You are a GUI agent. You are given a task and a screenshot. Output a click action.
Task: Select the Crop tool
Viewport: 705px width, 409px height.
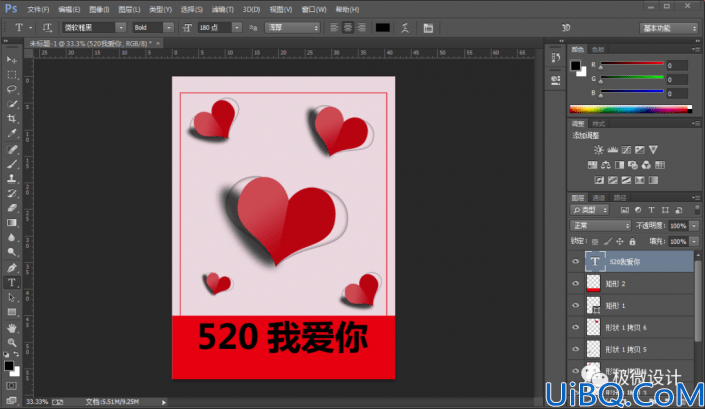click(12, 119)
